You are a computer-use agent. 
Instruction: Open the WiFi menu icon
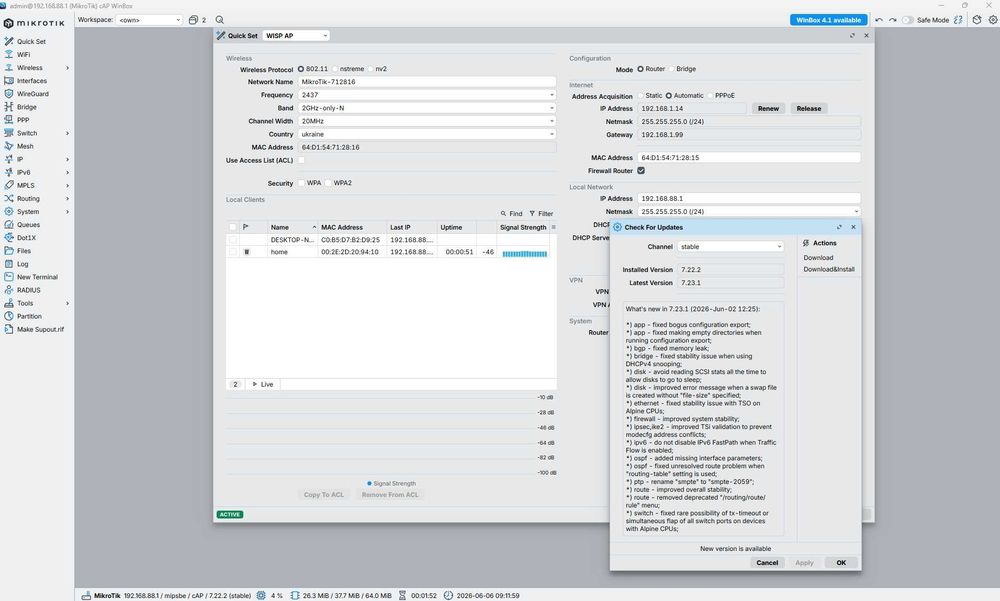click(x=8, y=54)
